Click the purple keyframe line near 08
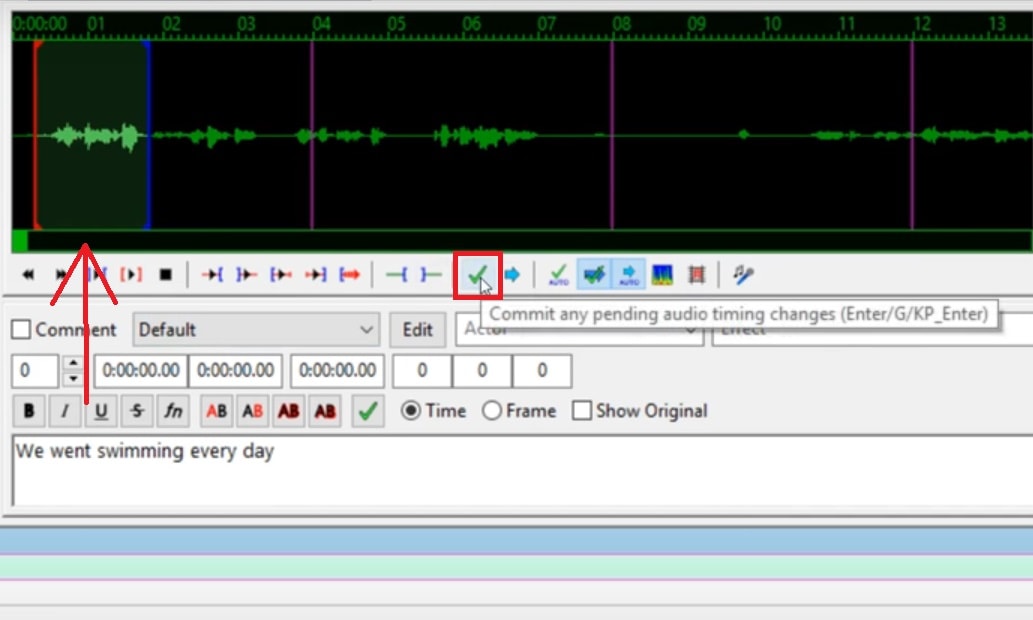 coord(612,135)
